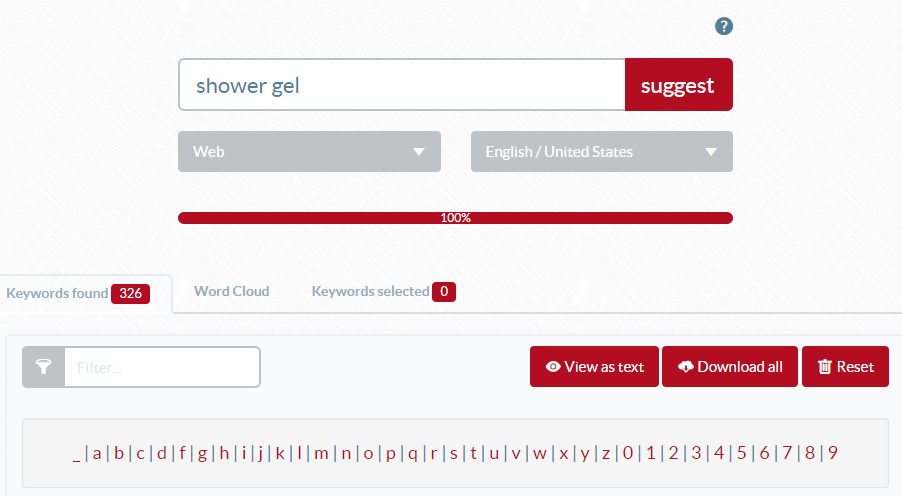This screenshot has width=902, height=496.
Task: Jump to keywords starting with u
Action: (494, 454)
